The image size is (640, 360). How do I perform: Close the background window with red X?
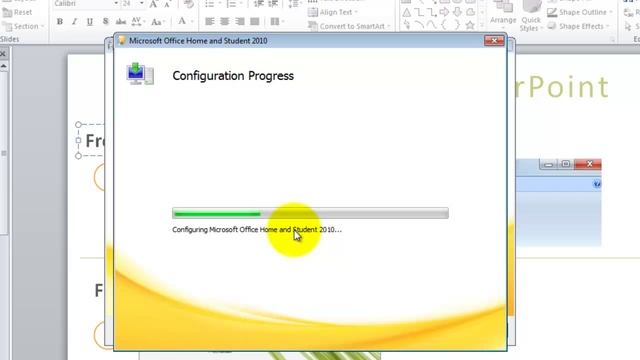(588, 164)
